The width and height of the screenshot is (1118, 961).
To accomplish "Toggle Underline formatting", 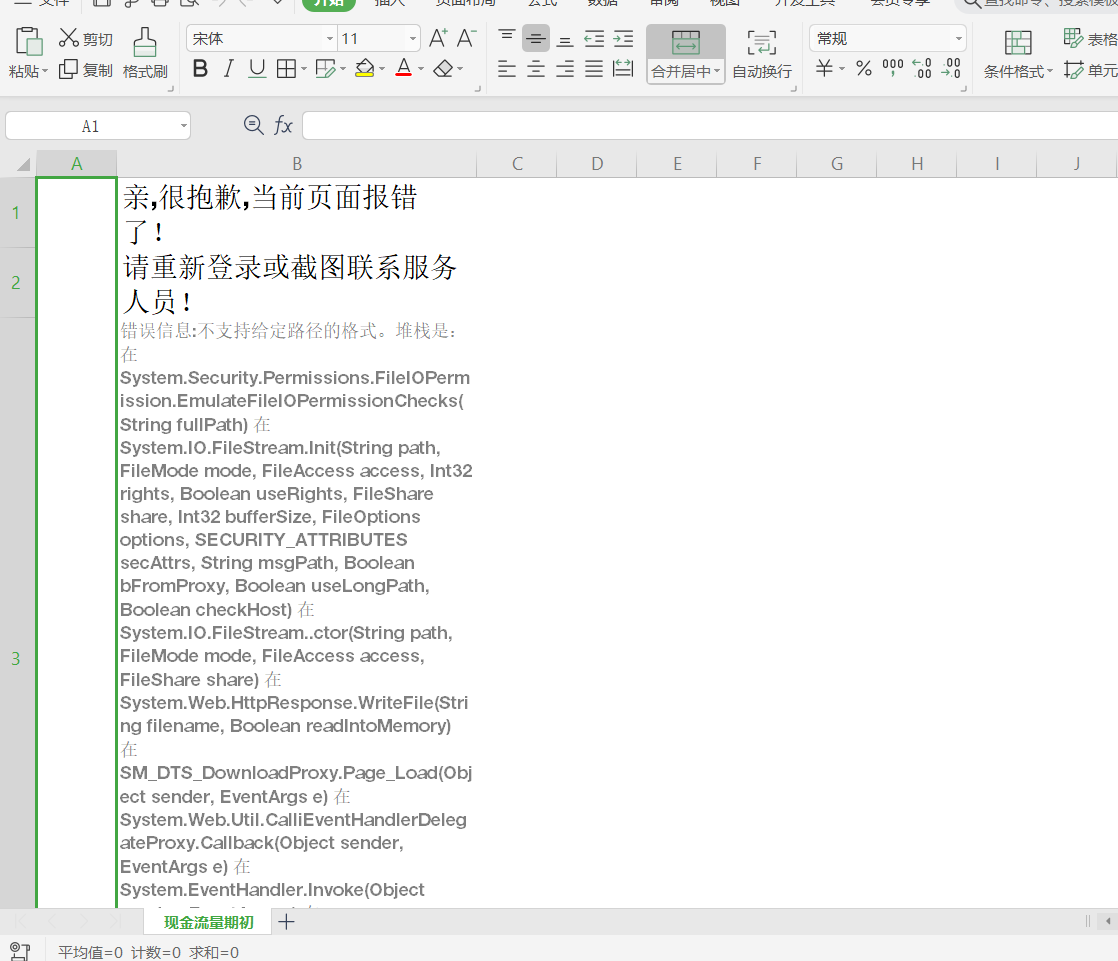I will 257,68.
